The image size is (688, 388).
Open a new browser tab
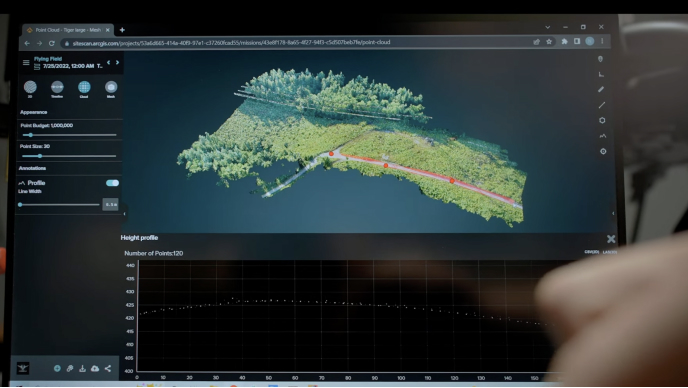pyautogui.click(x=122, y=30)
